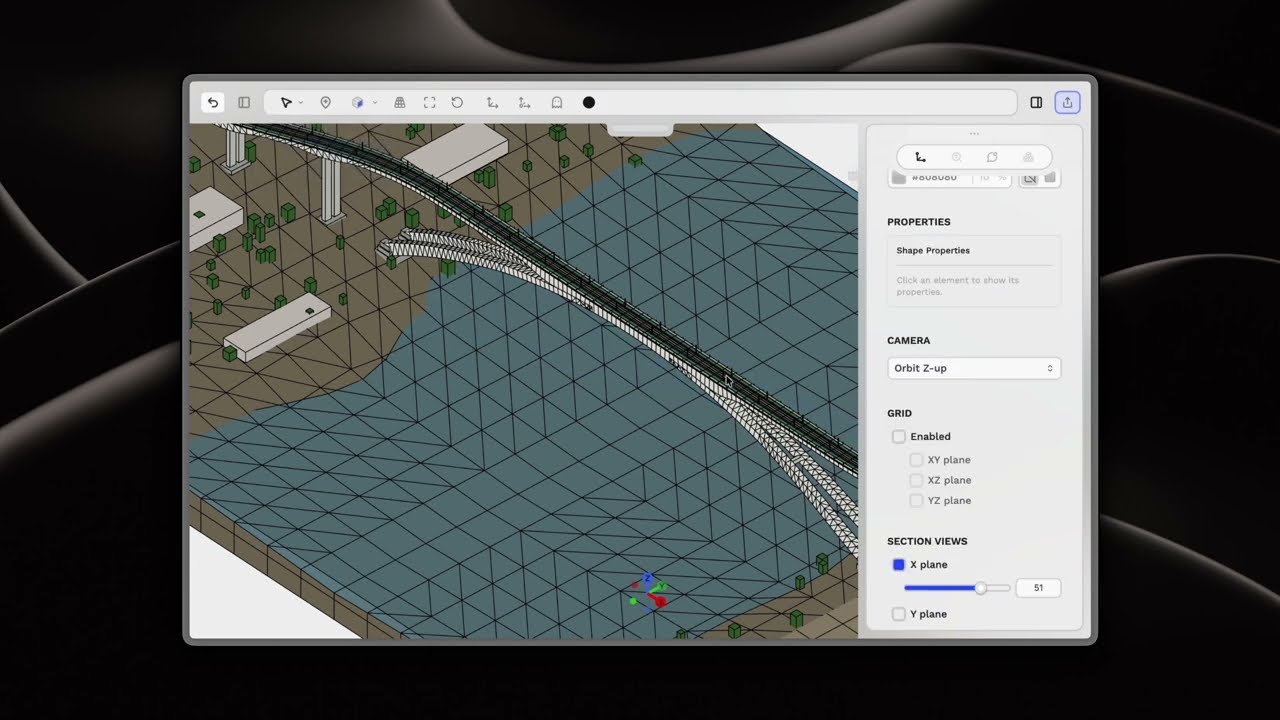Screen dimensions: 1280x720
Task: Click the 3D cube view icon
Action: [358, 102]
